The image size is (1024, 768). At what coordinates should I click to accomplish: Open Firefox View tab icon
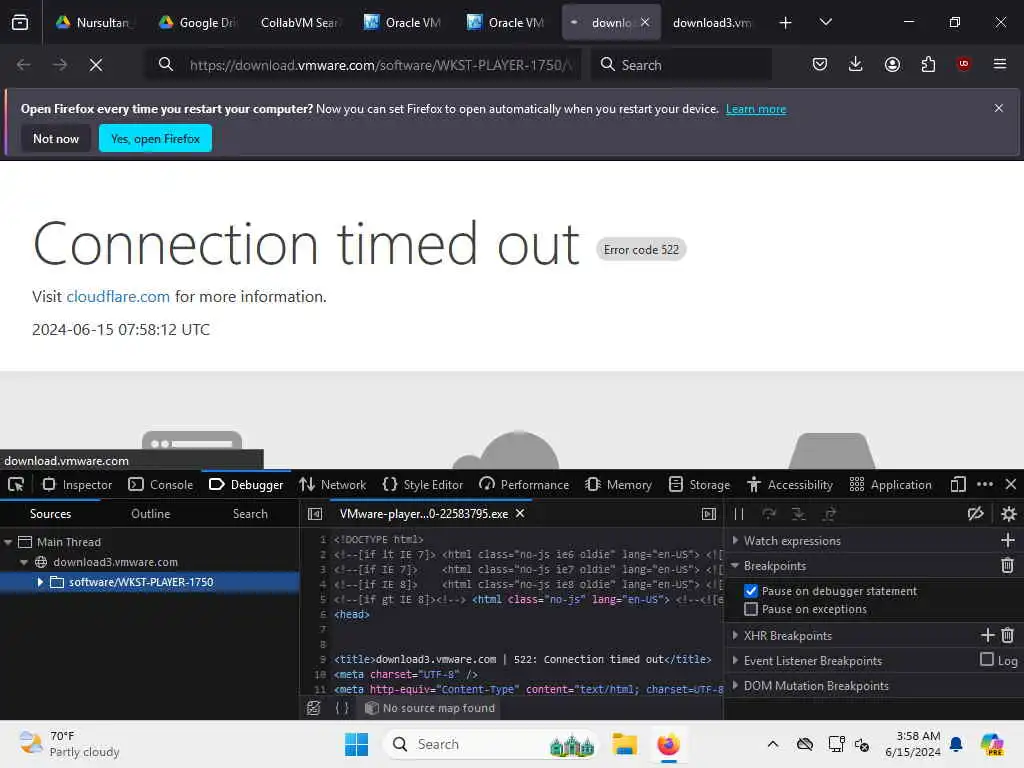click(x=20, y=23)
